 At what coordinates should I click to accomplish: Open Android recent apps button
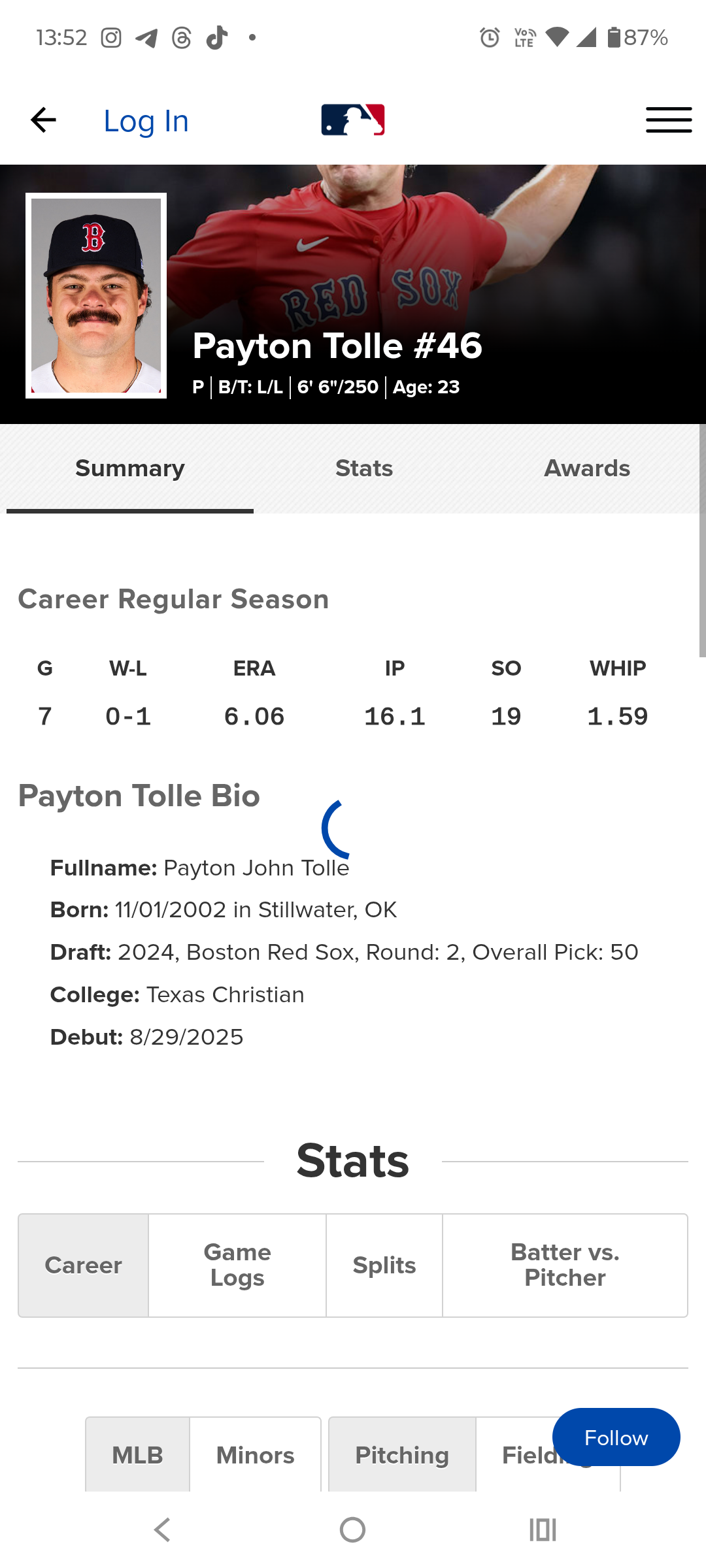(543, 1529)
